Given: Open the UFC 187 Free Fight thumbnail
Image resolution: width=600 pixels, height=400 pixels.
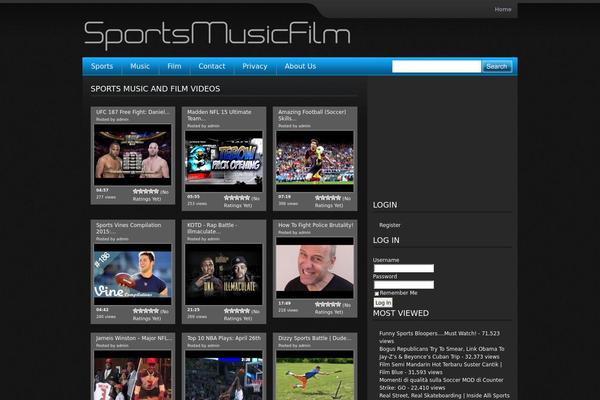Looking at the screenshot, I should coord(132,155).
